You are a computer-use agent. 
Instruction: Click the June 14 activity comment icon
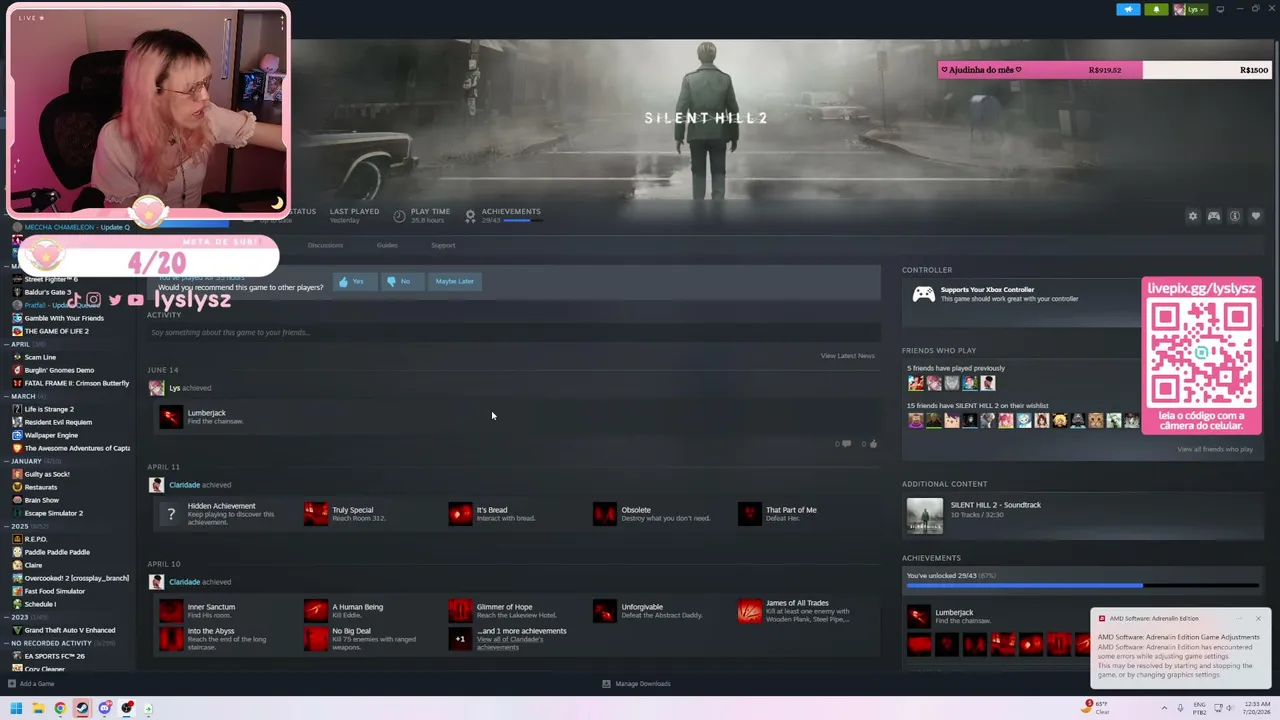pyautogui.click(x=846, y=443)
